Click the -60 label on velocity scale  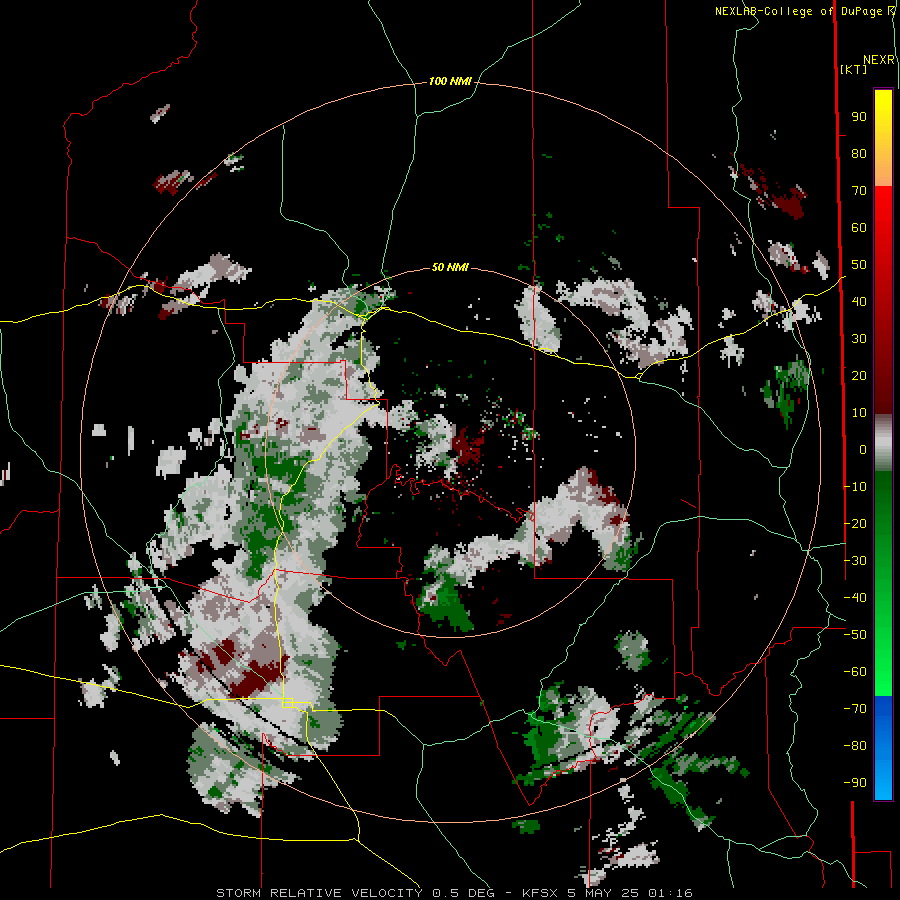point(855,672)
